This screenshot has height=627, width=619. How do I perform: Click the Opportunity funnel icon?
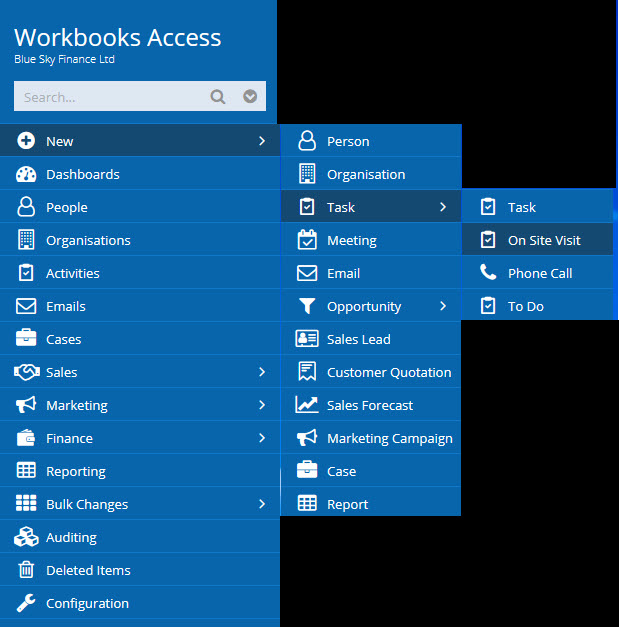coord(307,306)
